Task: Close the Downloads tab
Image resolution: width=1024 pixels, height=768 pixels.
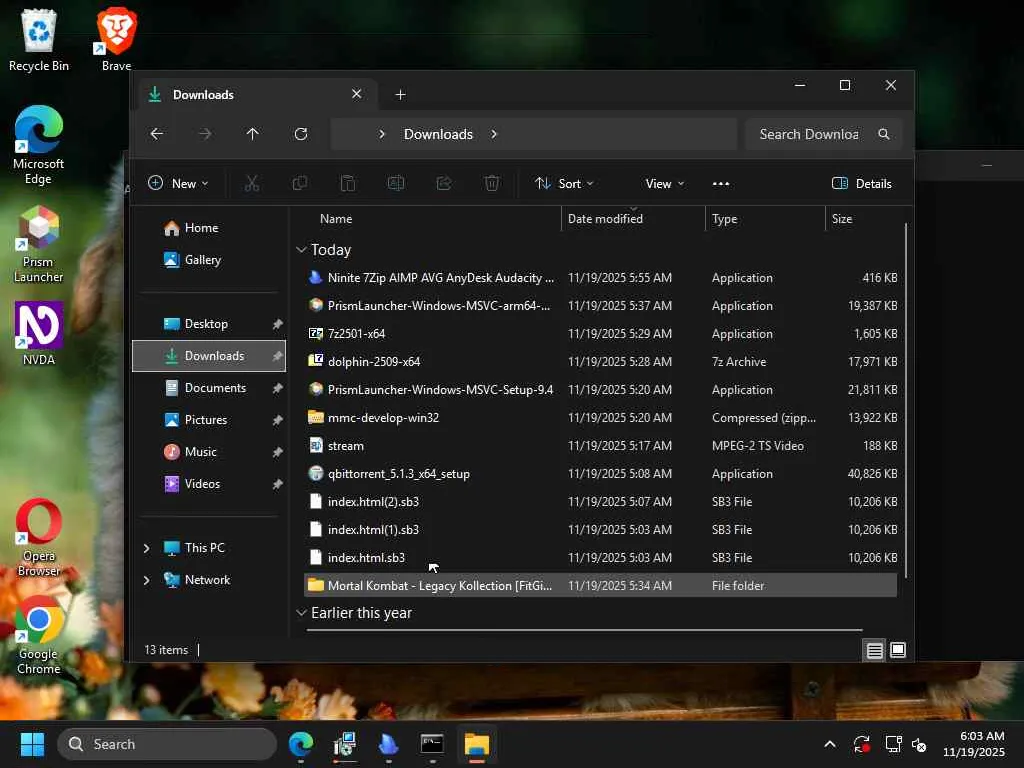Action: tap(357, 94)
